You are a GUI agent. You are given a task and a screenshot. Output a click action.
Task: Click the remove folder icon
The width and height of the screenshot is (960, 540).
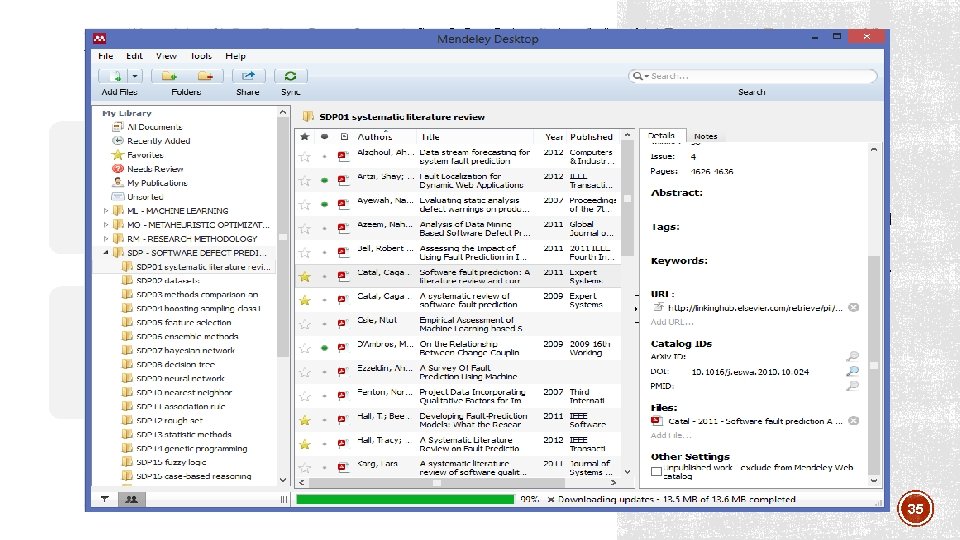[x=205, y=76]
